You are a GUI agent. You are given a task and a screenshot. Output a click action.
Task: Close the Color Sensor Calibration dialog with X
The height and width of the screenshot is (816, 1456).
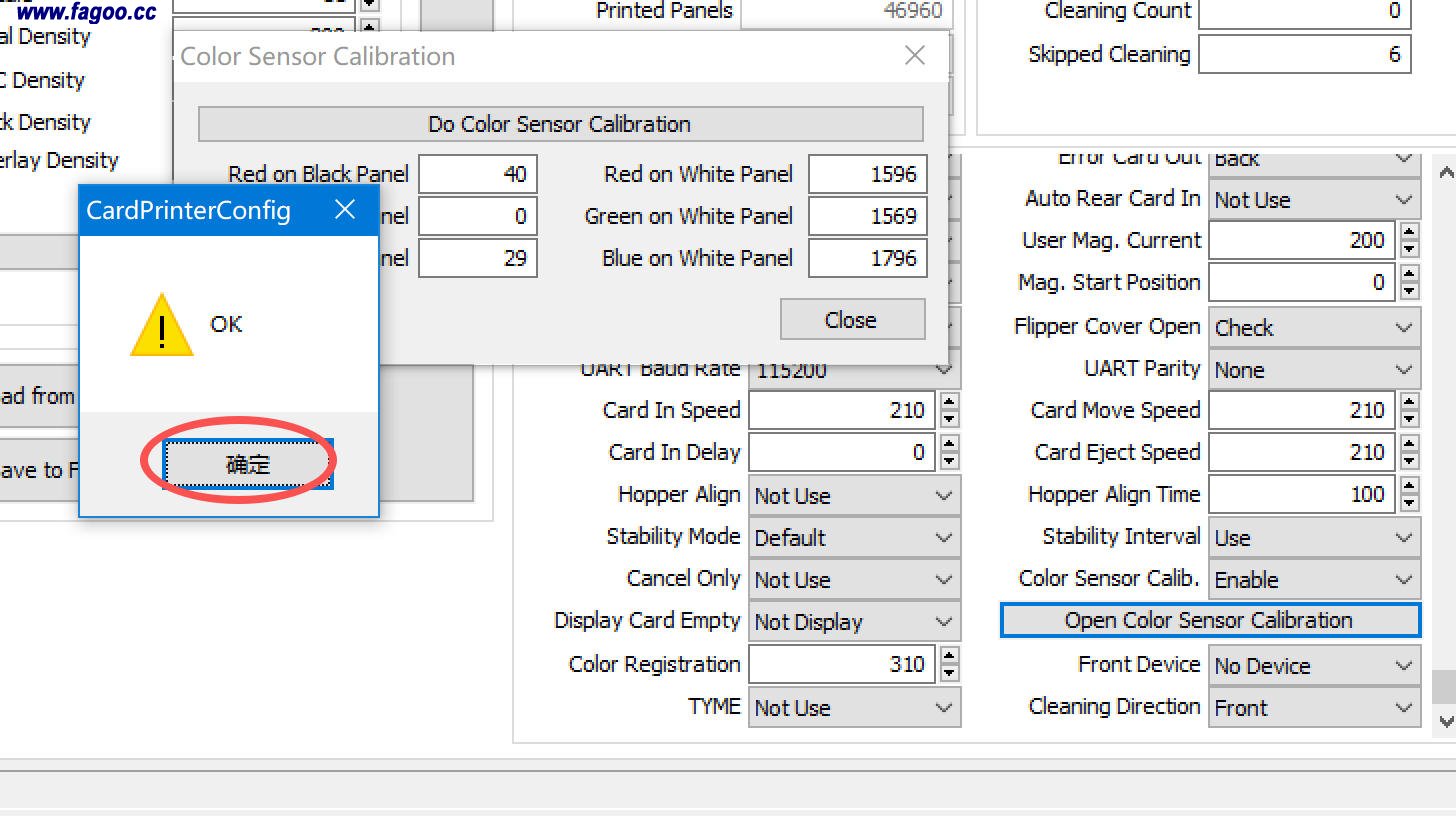(x=914, y=56)
